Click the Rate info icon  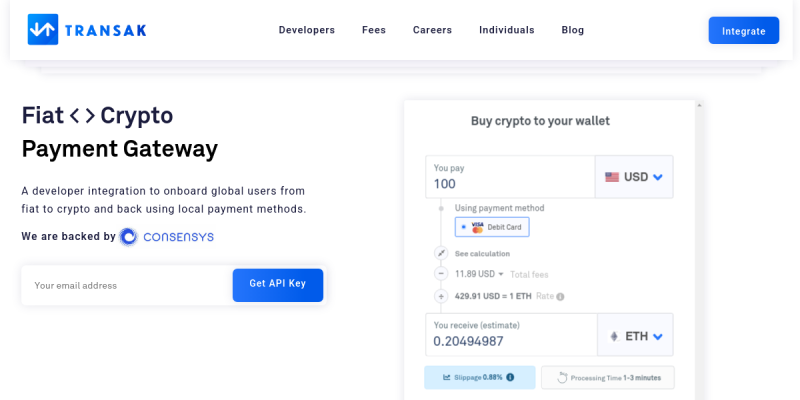point(560,297)
